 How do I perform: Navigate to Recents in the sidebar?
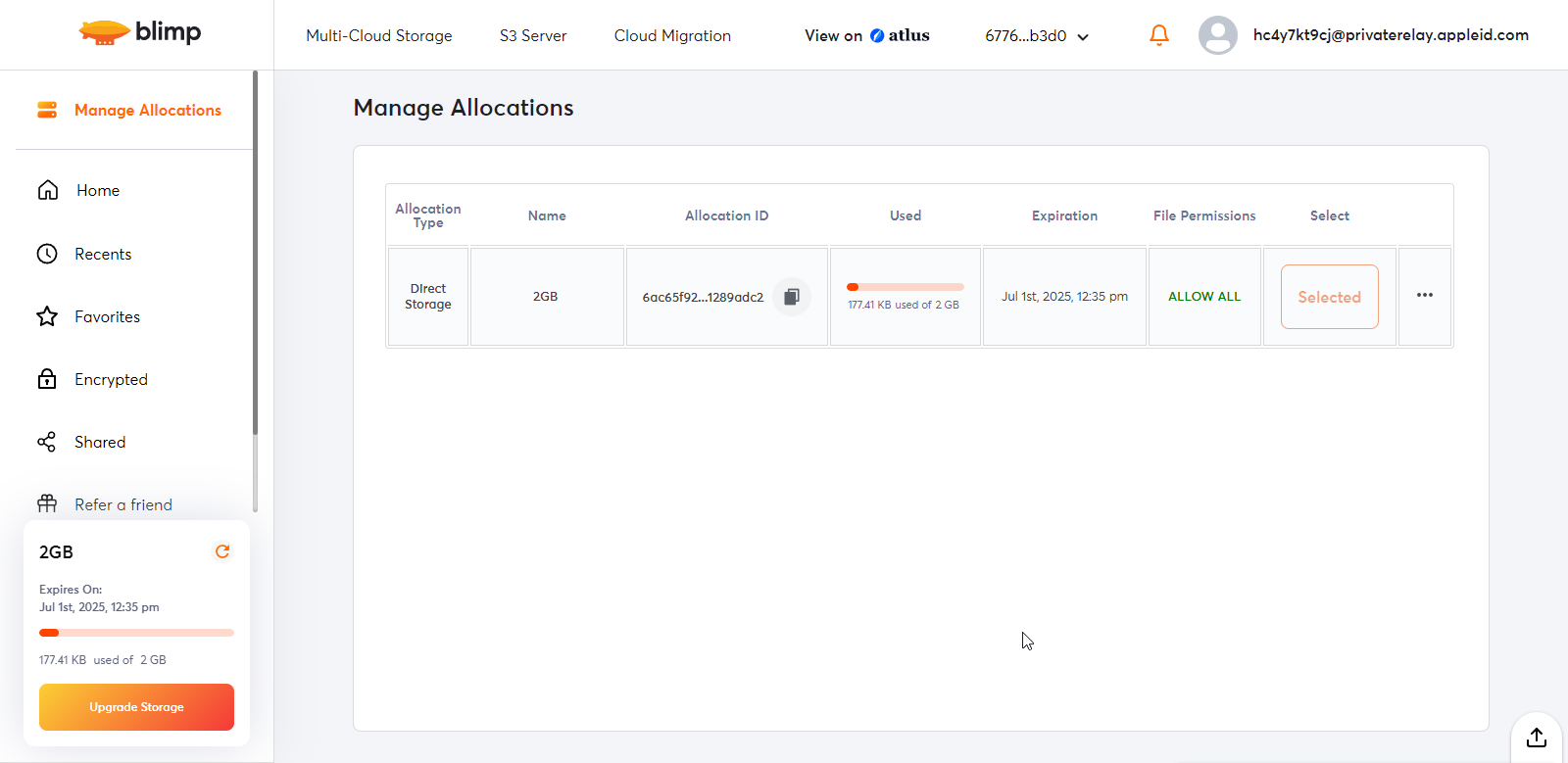click(103, 254)
